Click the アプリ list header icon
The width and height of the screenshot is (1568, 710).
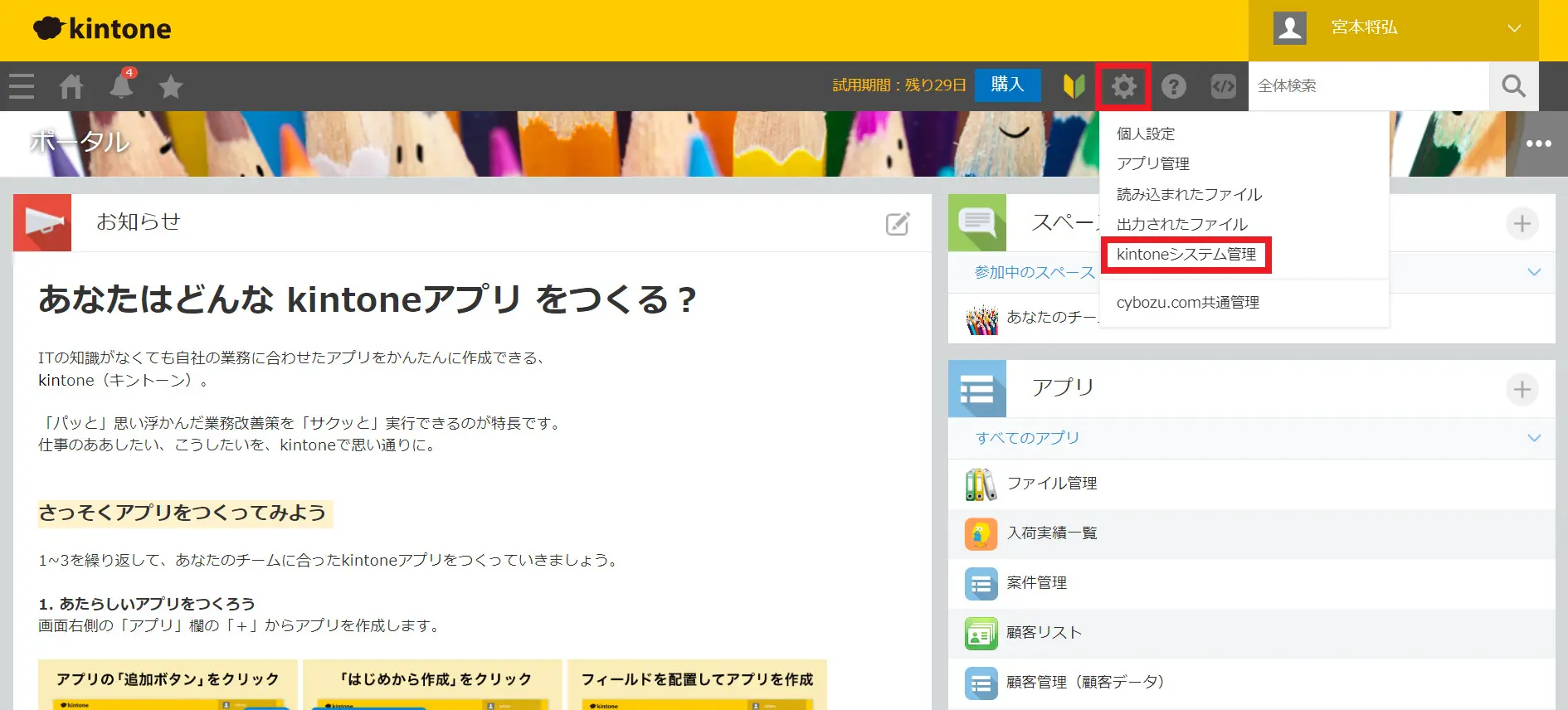coord(977,389)
